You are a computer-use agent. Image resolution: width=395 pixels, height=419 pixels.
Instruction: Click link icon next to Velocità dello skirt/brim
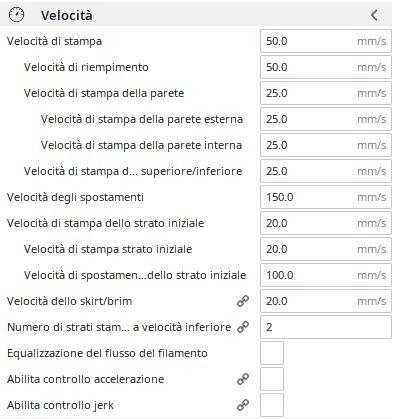243,301
